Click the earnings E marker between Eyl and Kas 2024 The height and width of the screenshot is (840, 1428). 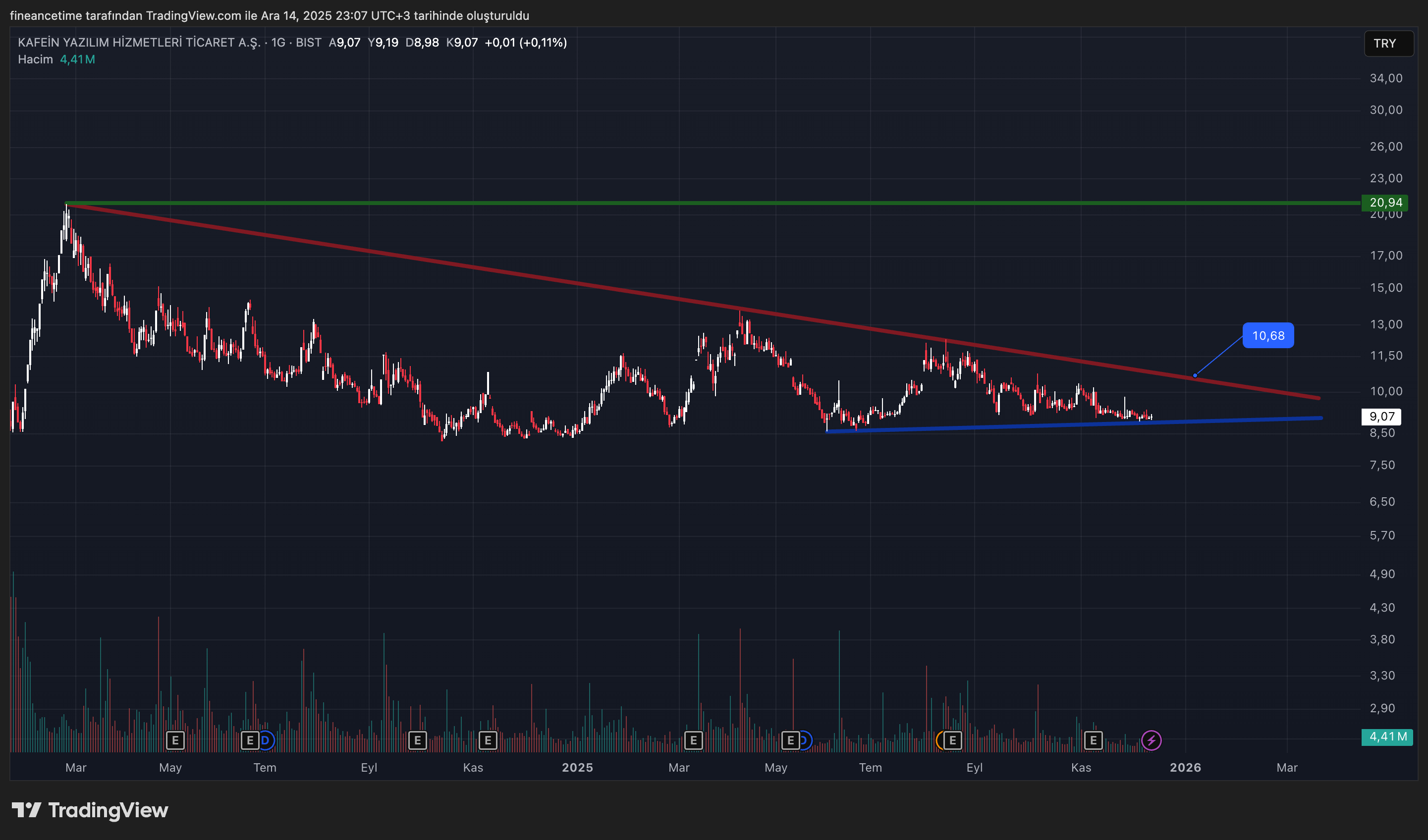click(x=417, y=740)
